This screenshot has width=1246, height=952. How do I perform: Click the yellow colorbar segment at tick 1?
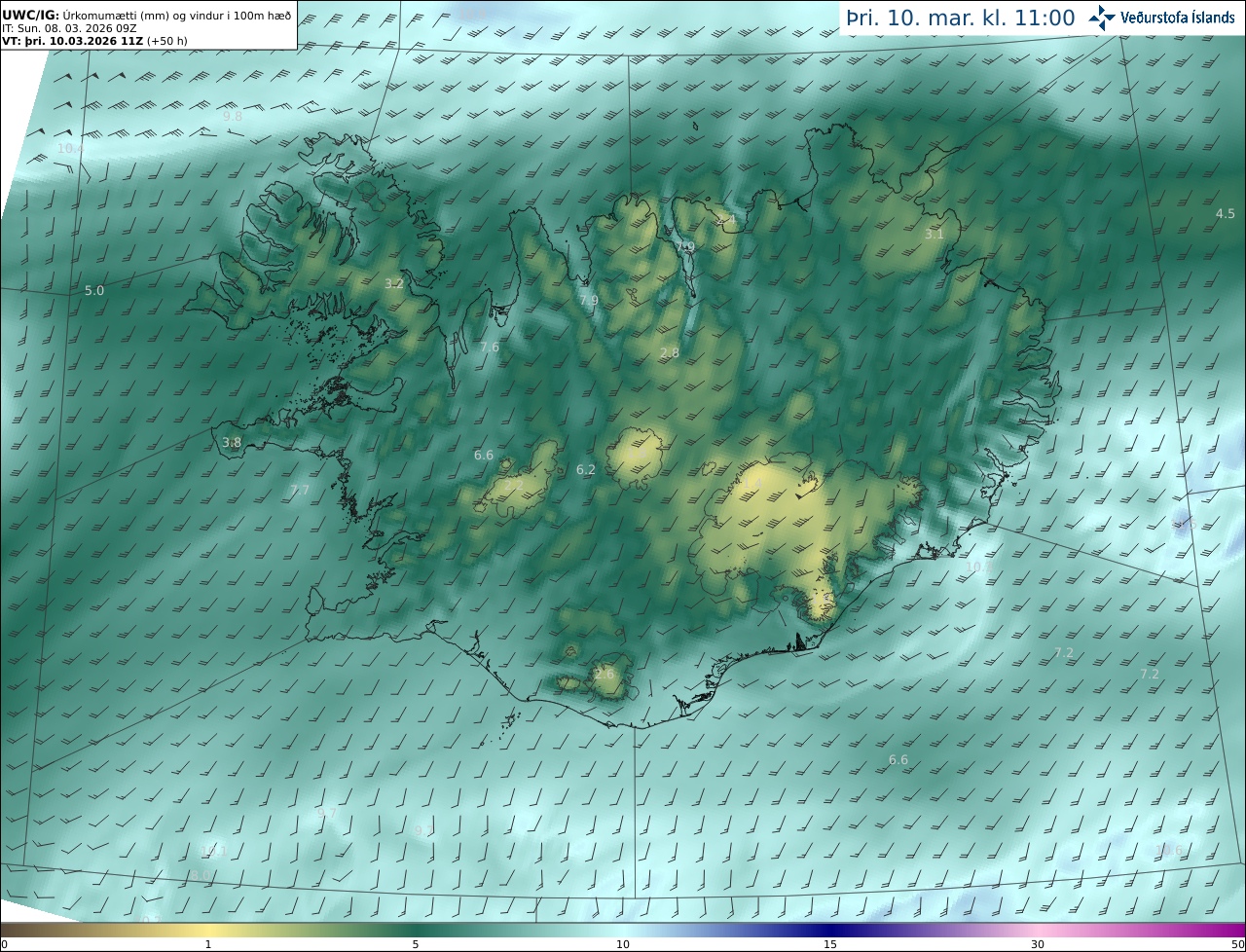tap(207, 930)
